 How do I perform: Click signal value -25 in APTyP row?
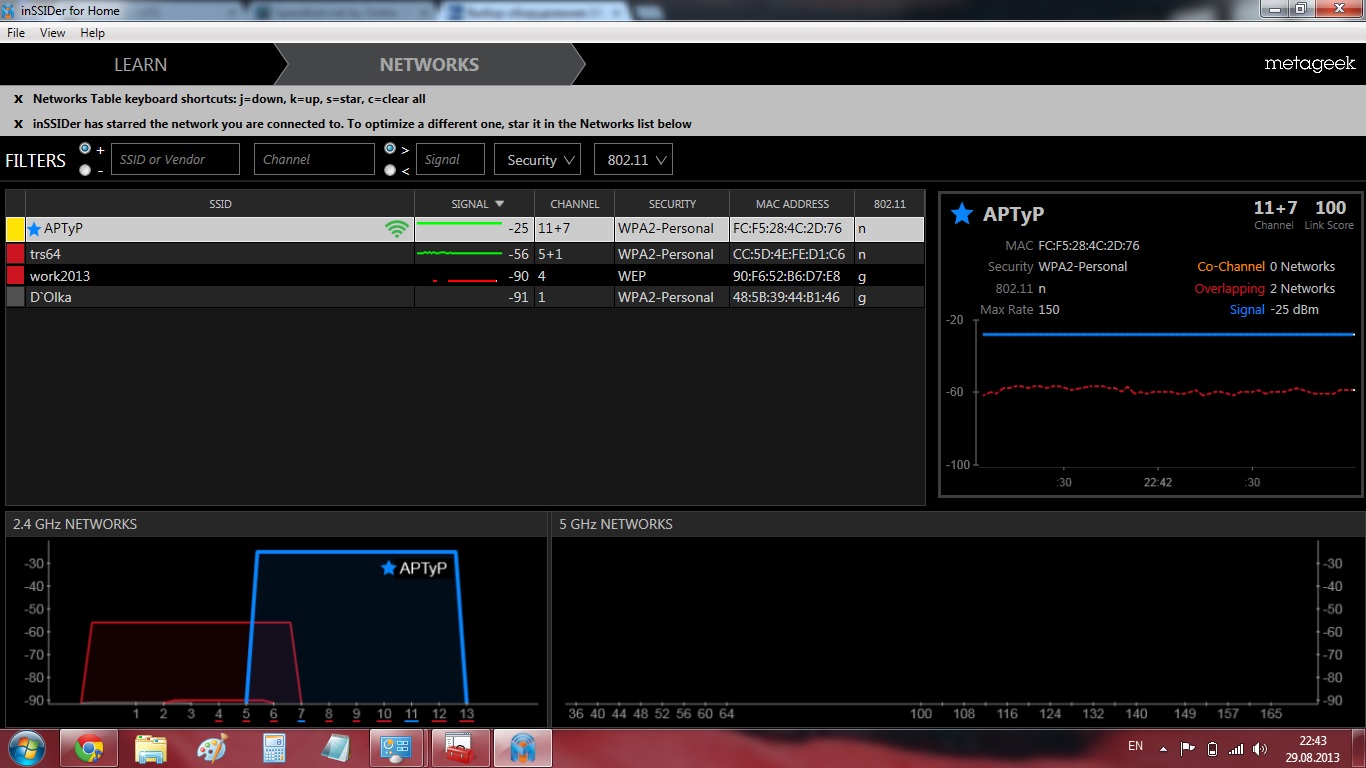click(x=518, y=229)
